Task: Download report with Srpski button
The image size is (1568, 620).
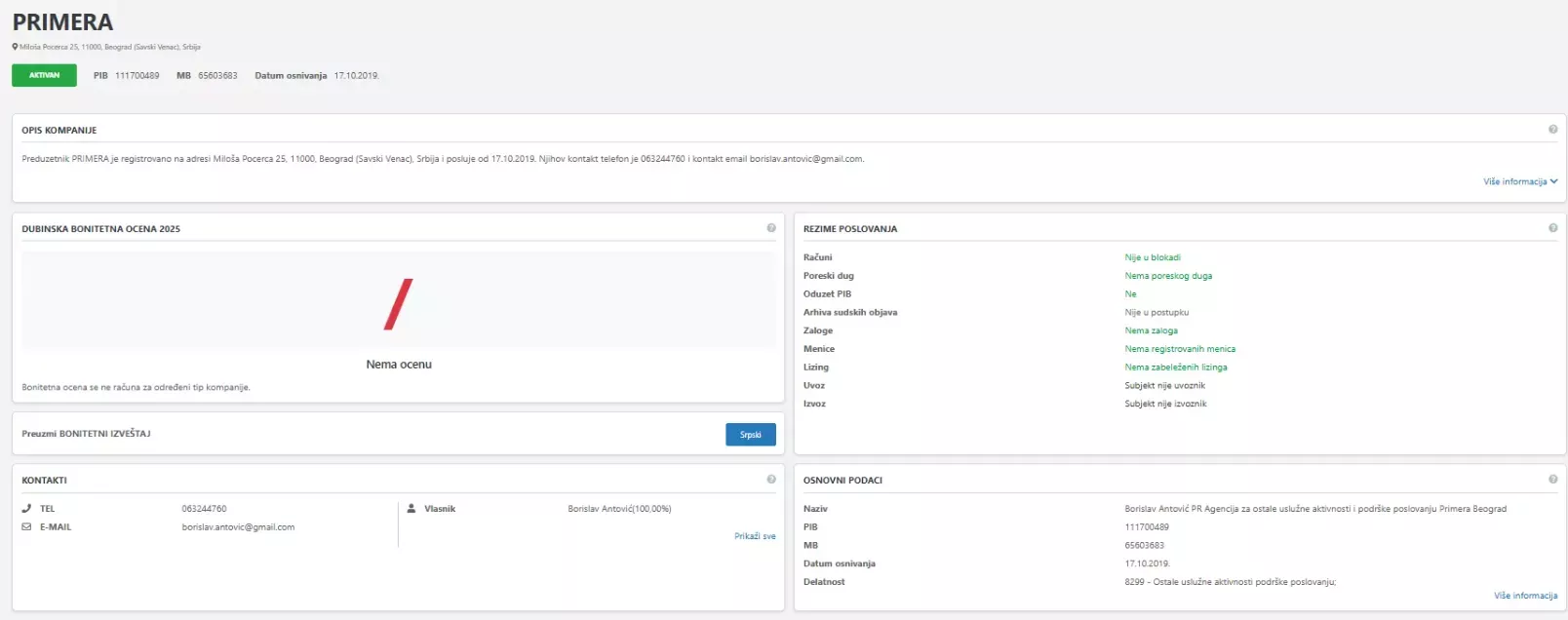Action: pos(750,435)
